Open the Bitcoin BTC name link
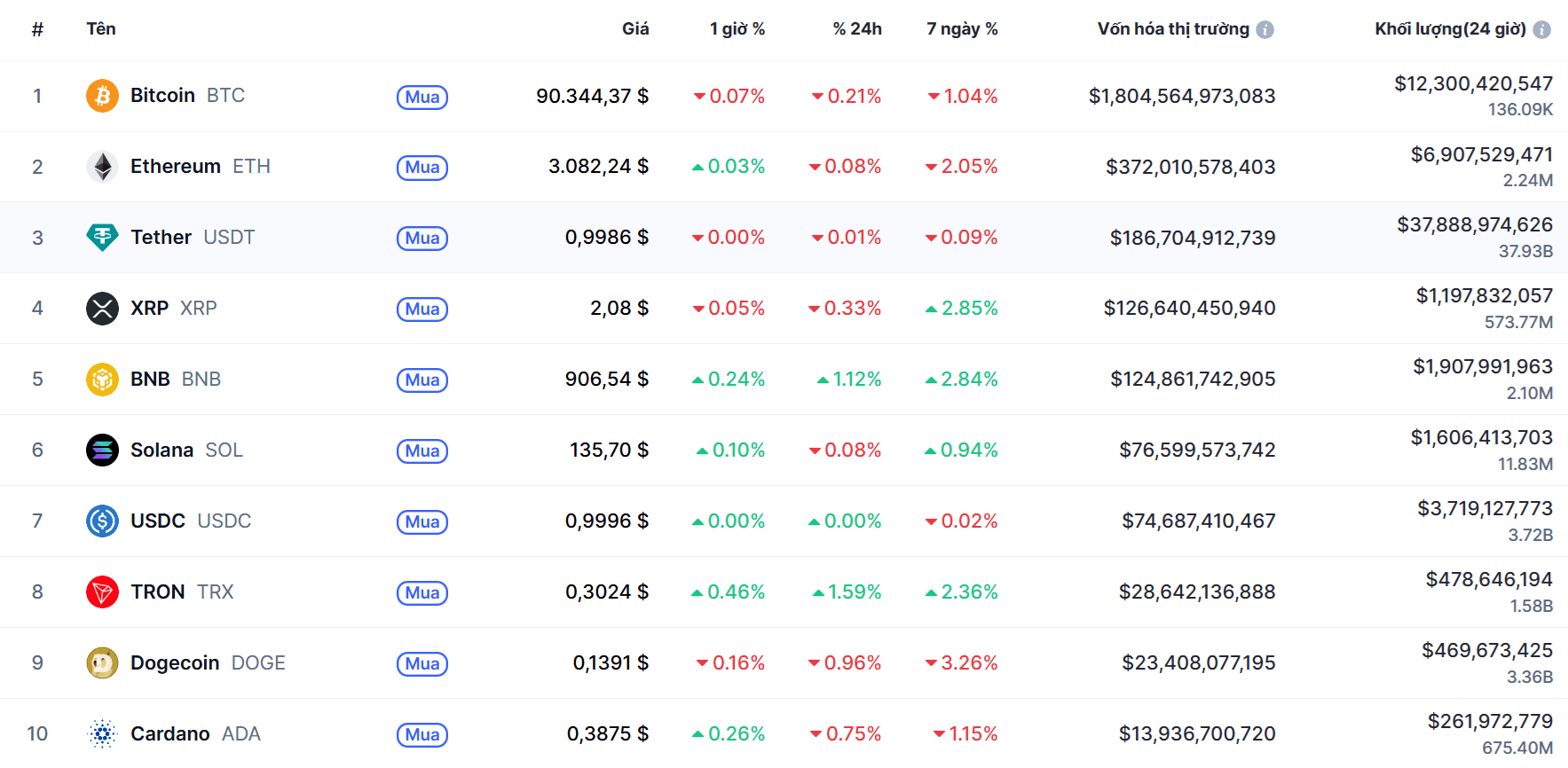This screenshot has width=1568, height=768. coord(187,95)
